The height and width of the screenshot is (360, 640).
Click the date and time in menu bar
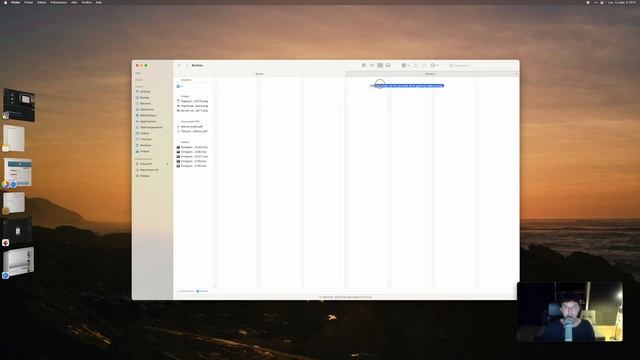(x=623, y=2)
